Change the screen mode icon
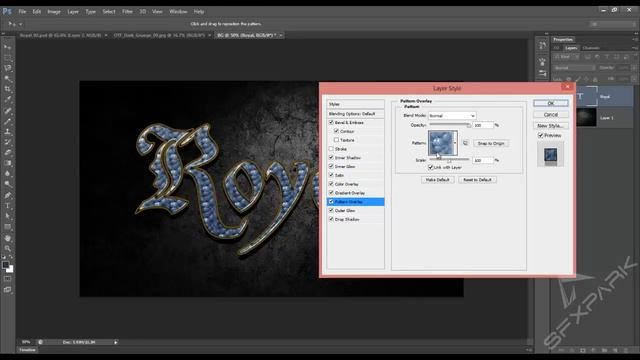640x360 pixels. tap(8, 290)
